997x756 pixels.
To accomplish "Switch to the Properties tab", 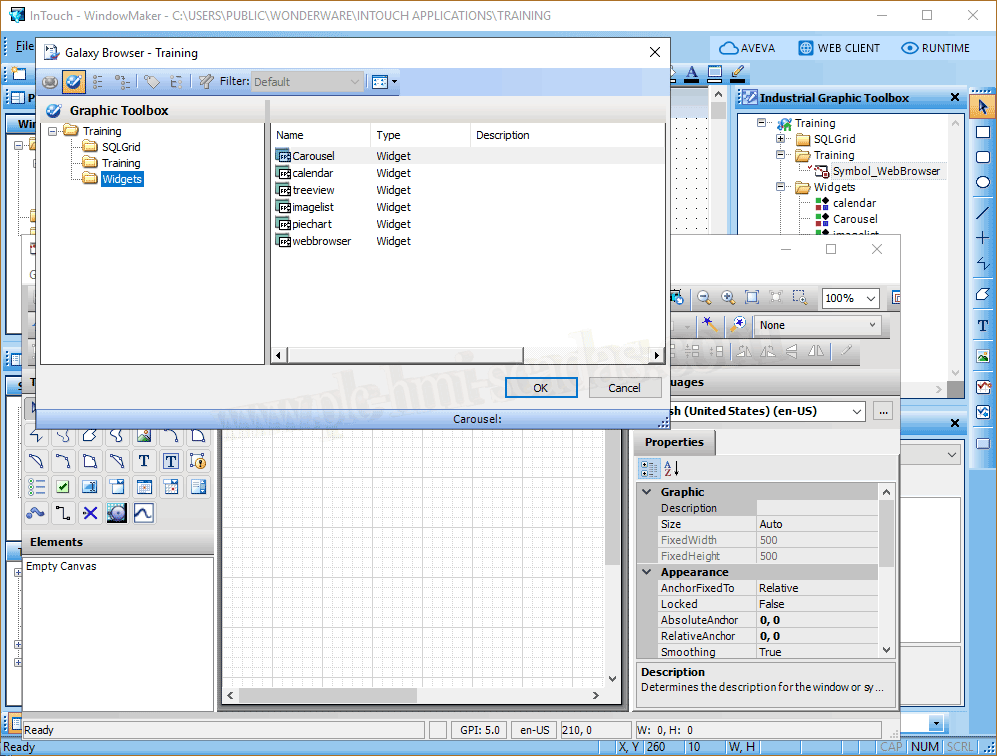I will [x=674, y=442].
